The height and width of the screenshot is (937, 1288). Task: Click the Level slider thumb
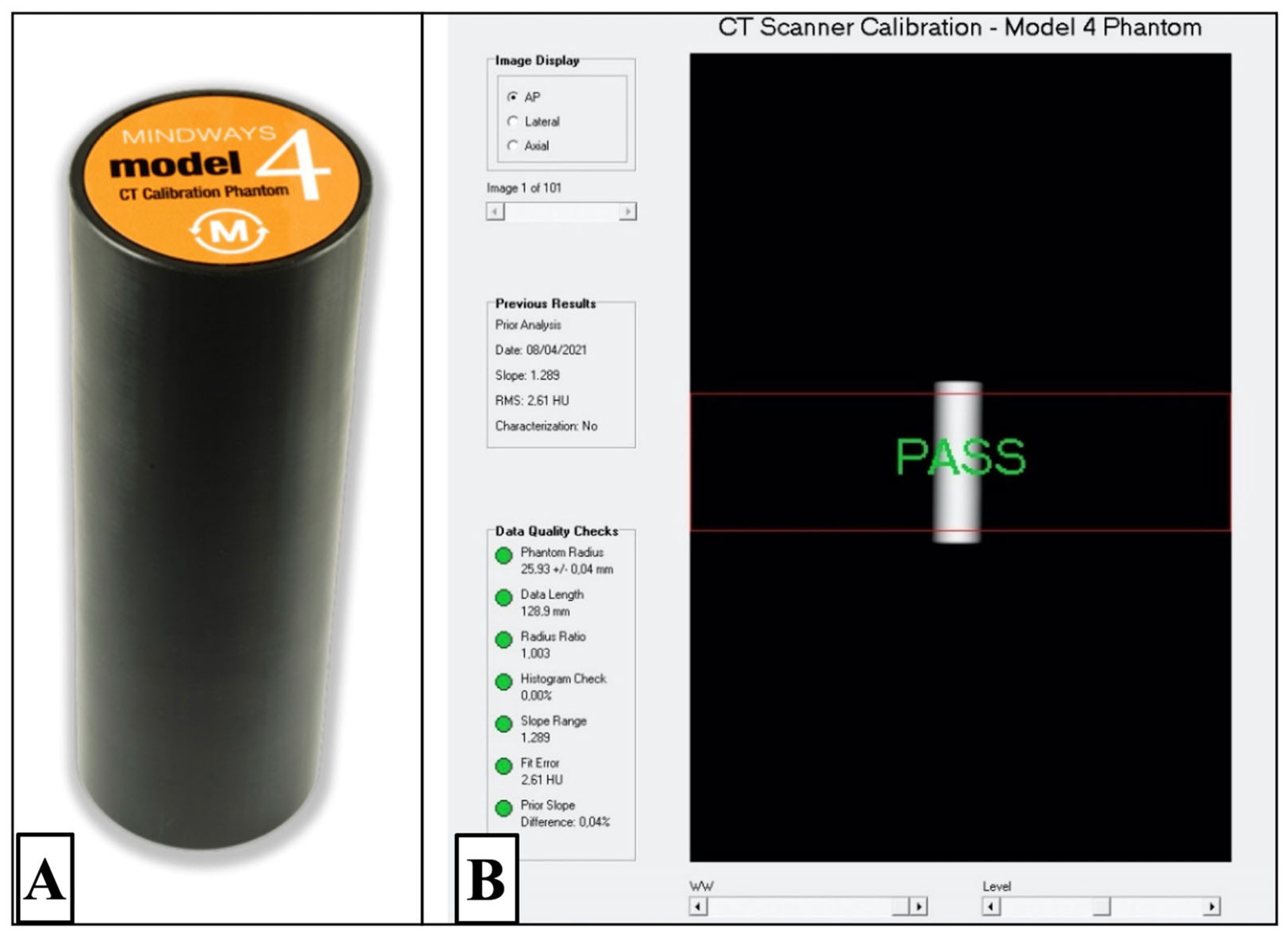[1101, 907]
